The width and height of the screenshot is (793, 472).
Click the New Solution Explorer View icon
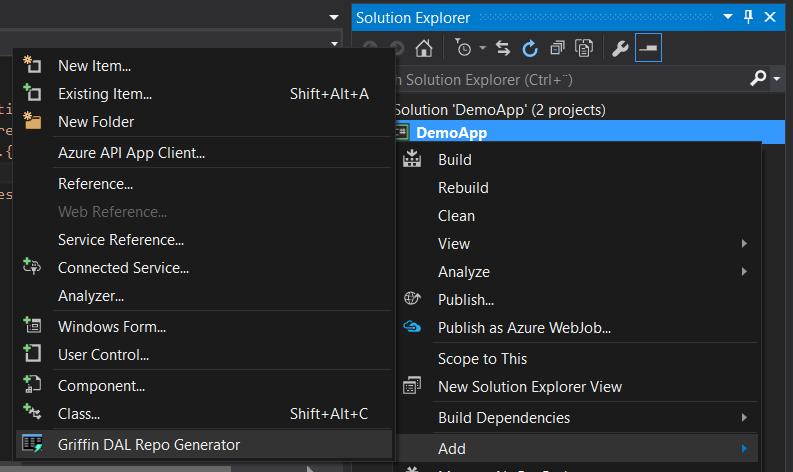[x=412, y=385]
